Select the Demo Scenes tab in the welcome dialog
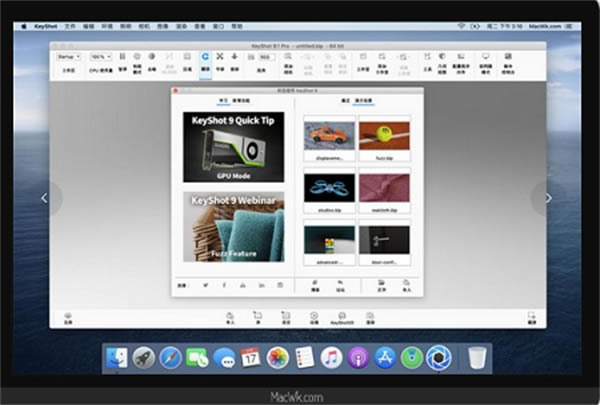Image resolution: width=600 pixels, height=405 pixels. pos(364,101)
